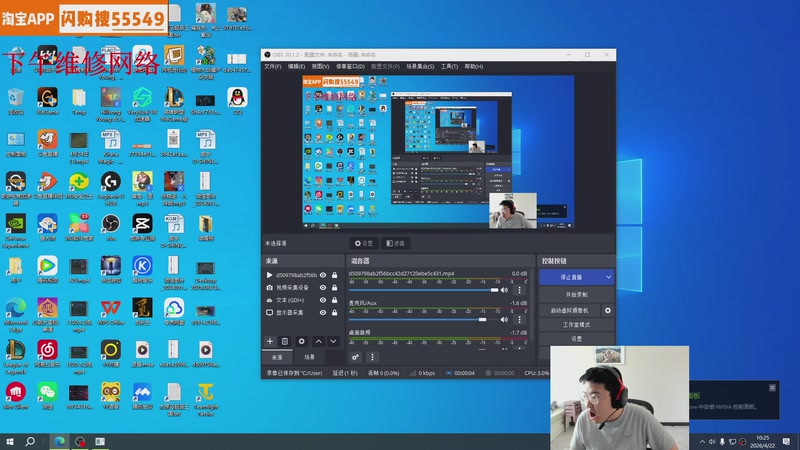Open source properties gear in sources toolbar
The height and width of the screenshot is (450, 800).
point(302,341)
